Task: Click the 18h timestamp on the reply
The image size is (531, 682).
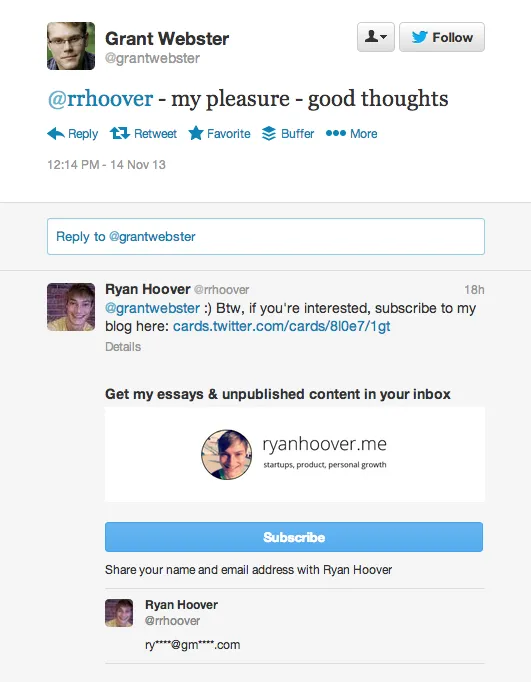Action: pos(474,290)
